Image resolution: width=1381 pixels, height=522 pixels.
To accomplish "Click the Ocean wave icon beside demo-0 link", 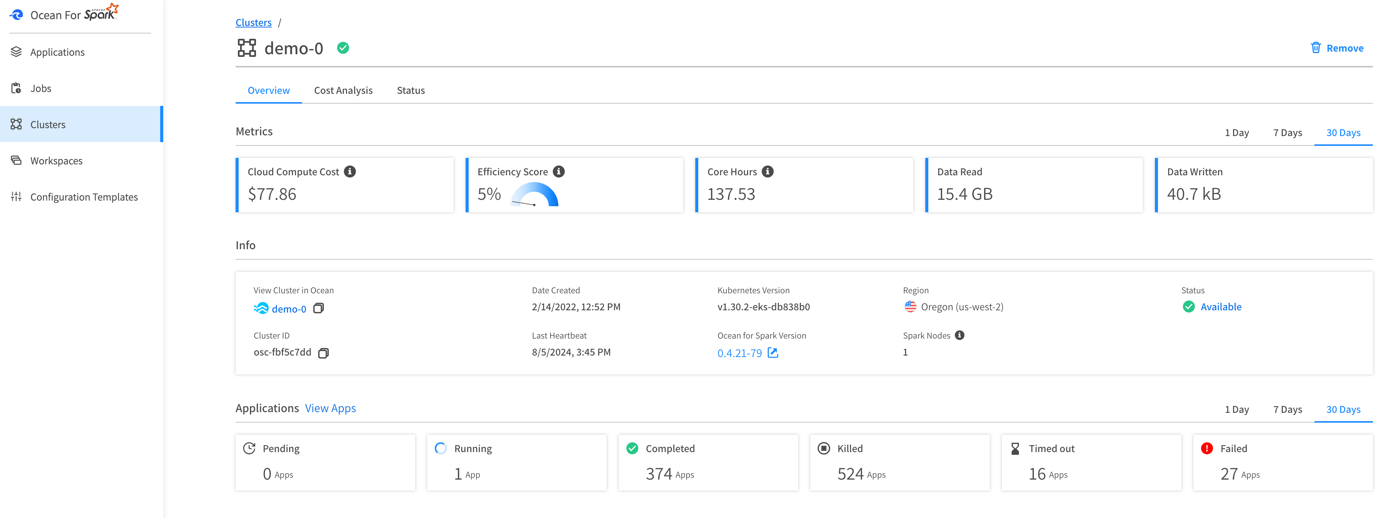I will click(261, 308).
